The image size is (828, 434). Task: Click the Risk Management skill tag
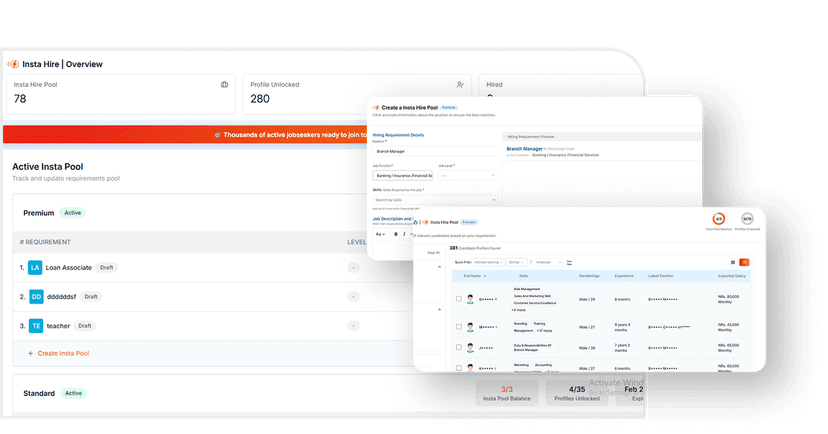pos(527,289)
